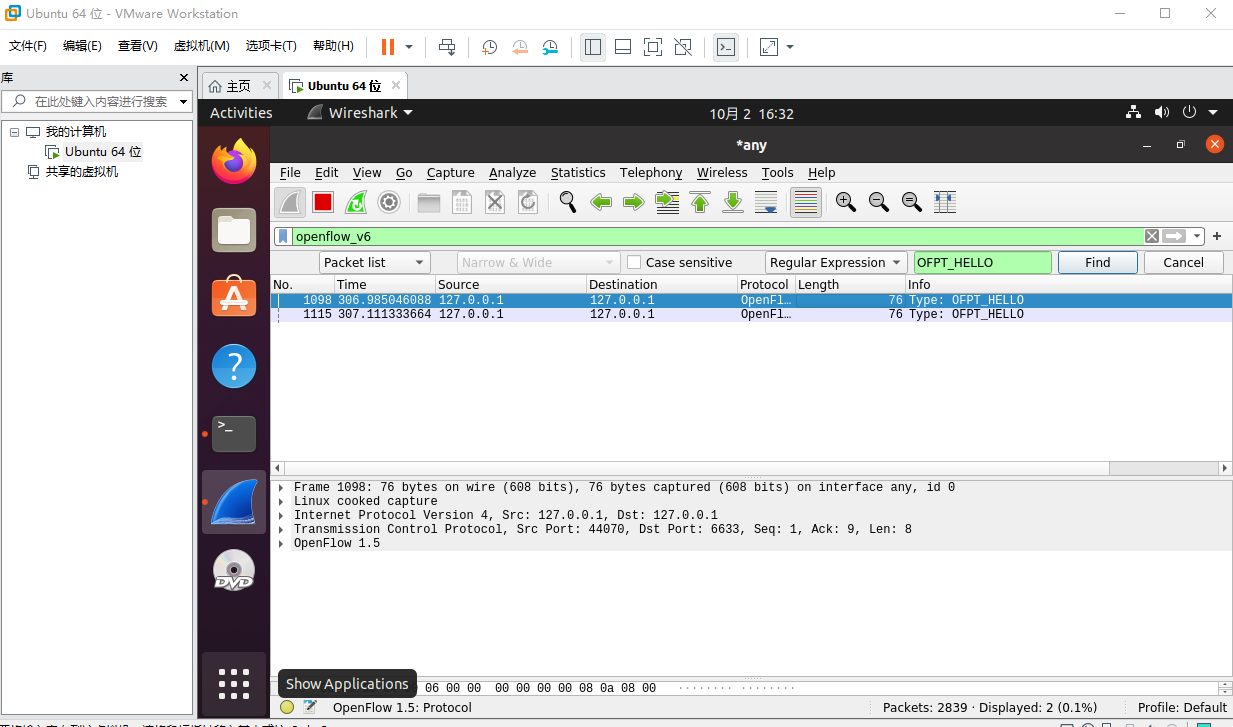This screenshot has width=1233, height=727.
Task: Jump to the last packet
Action: (x=733, y=202)
